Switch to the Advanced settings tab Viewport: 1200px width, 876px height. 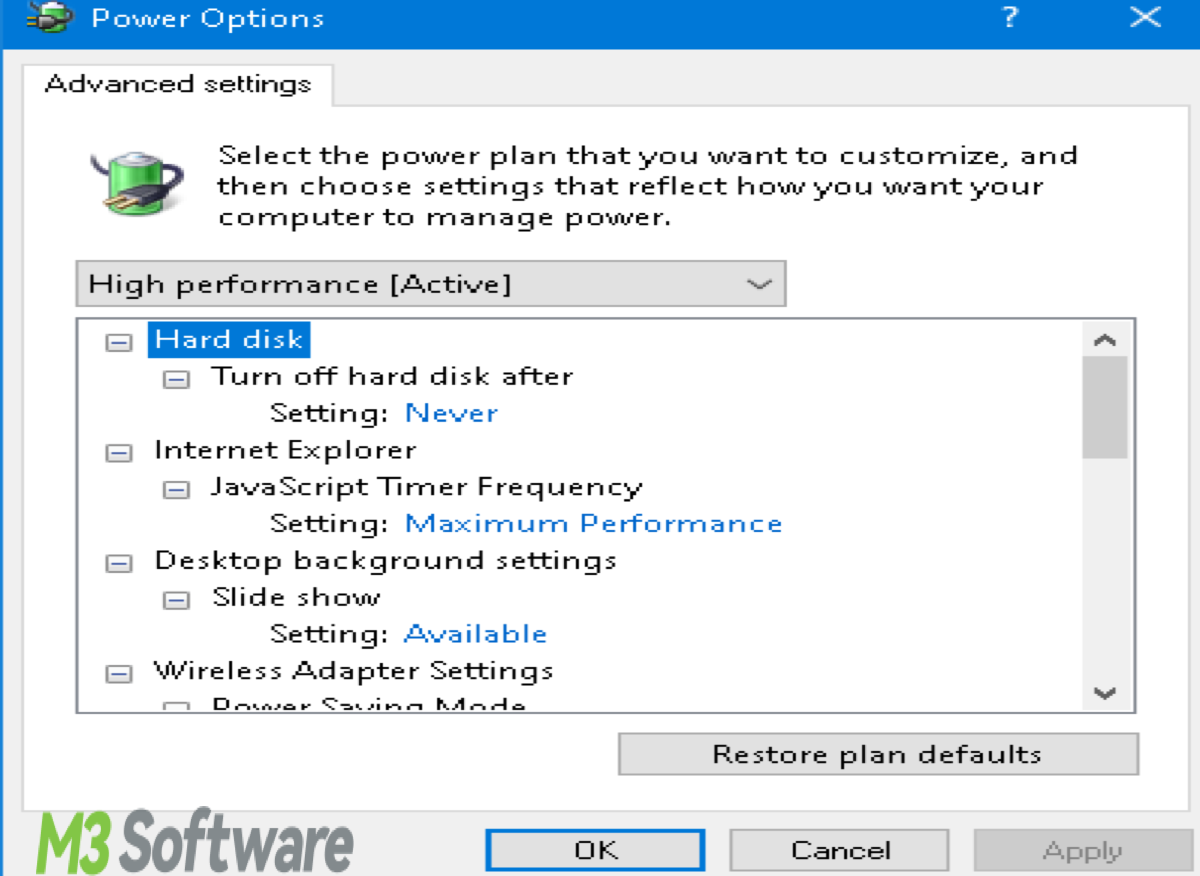[x=178, y=84]
